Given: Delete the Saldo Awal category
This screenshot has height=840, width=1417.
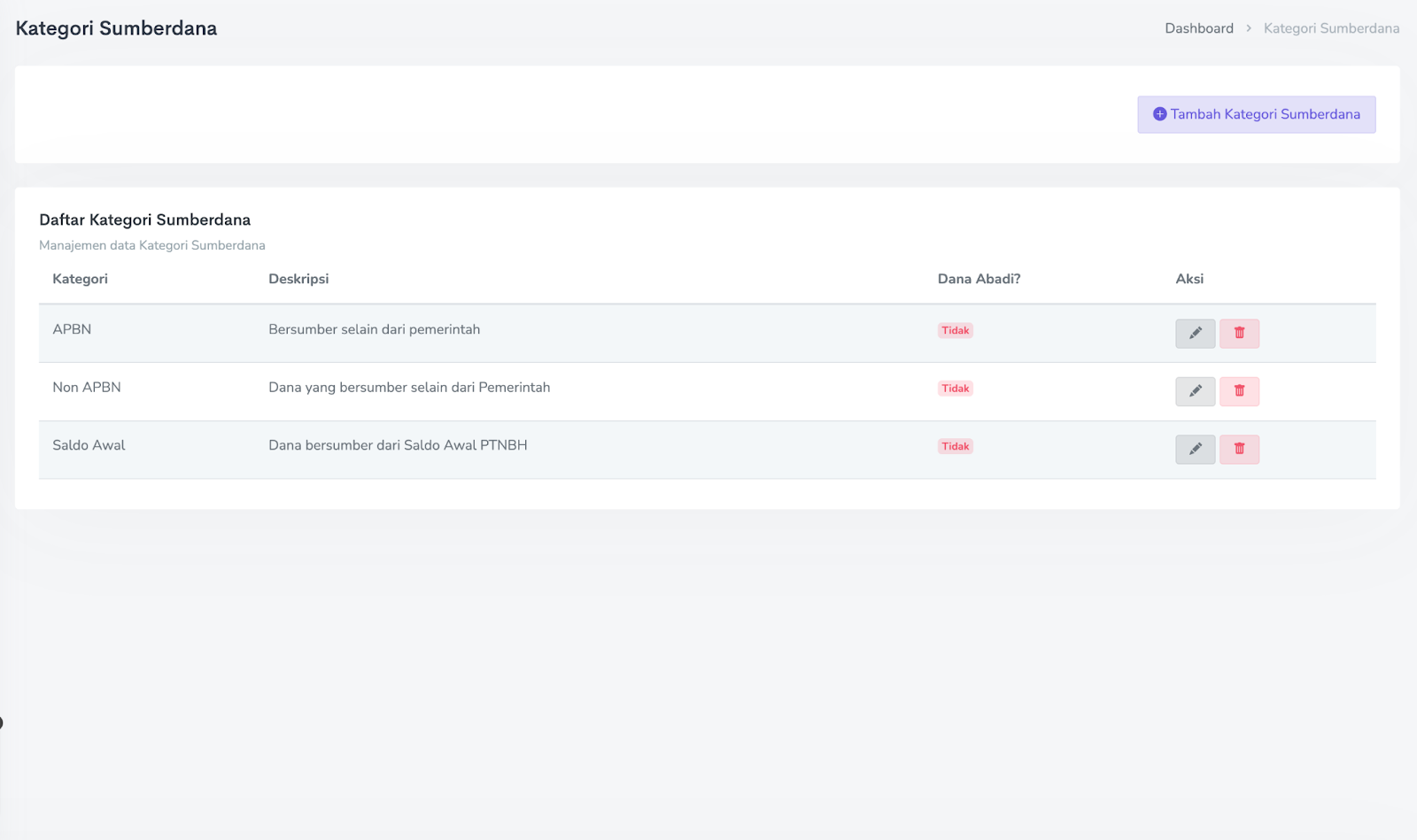Looking at the screenshot, I should tap(1239, 450).
